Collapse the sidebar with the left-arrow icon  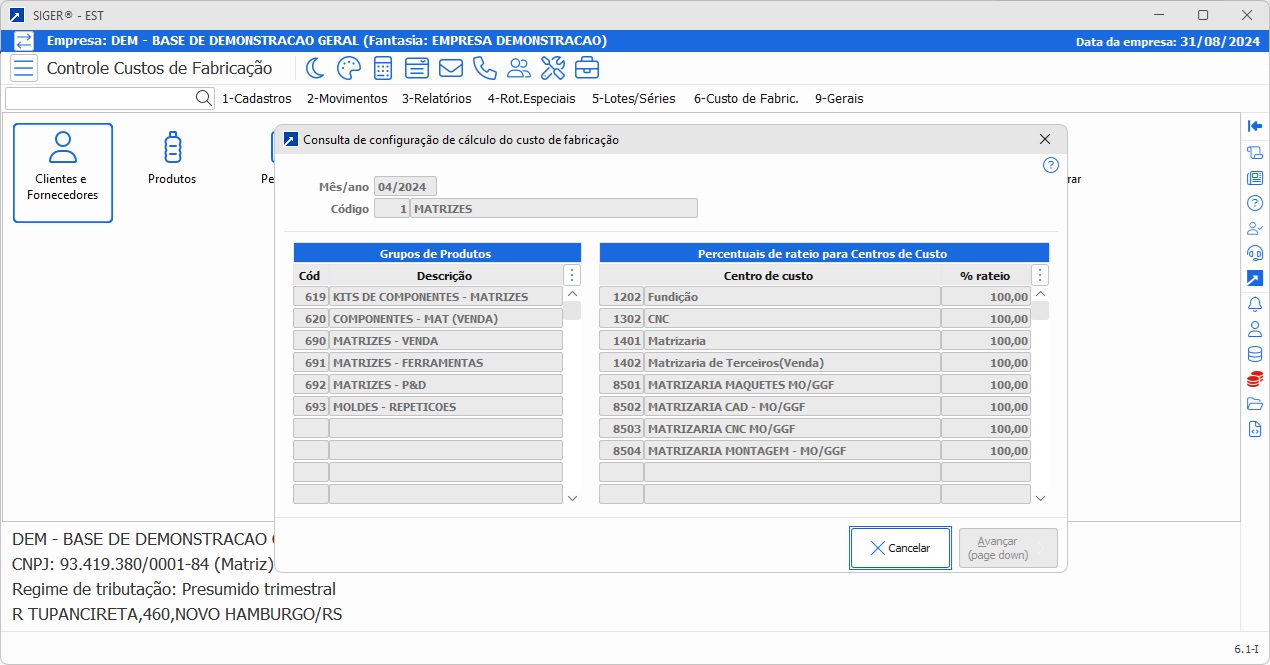1256,126
